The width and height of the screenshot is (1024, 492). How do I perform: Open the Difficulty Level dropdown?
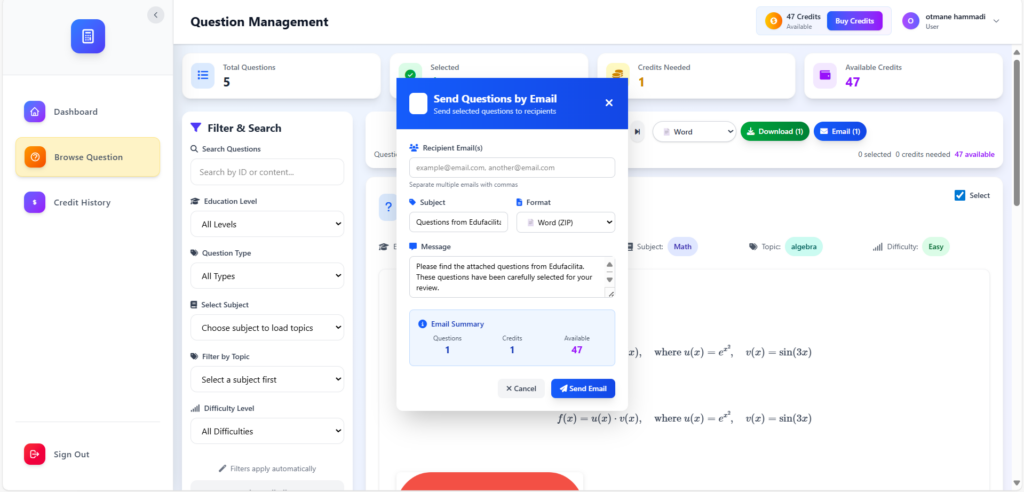pyautogui.click(x=267, y=431)
